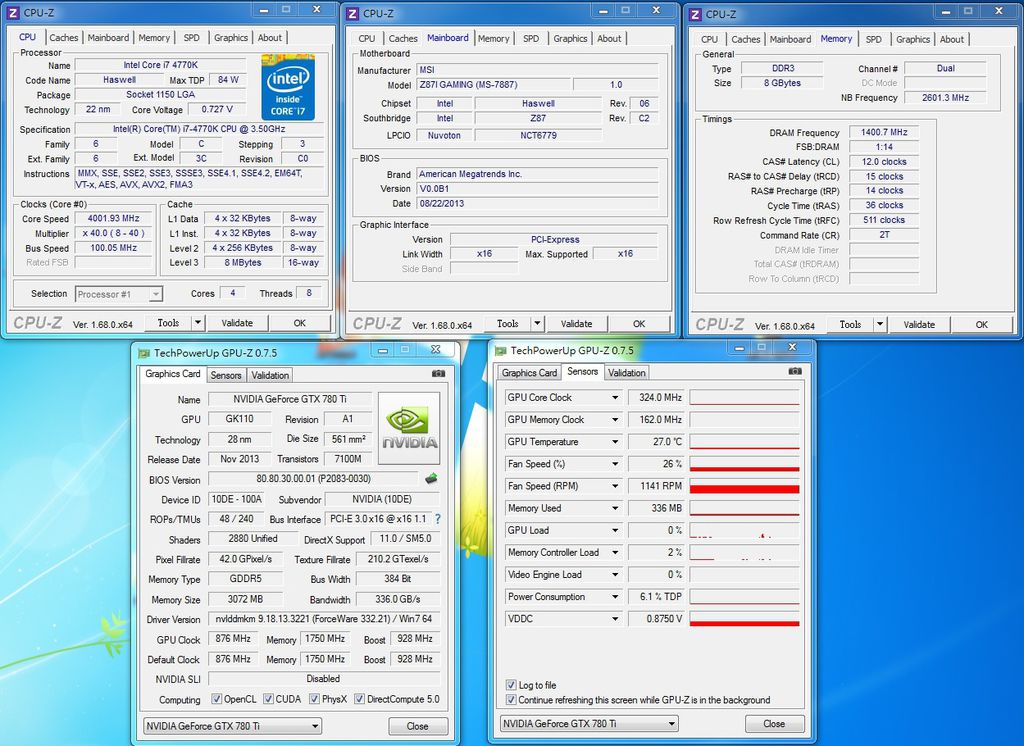The width and height of the screenshot is (1024, 746).
Task: Click the GPU Temperature reading 27.0 °C
Action: click(x=656, y=442)
